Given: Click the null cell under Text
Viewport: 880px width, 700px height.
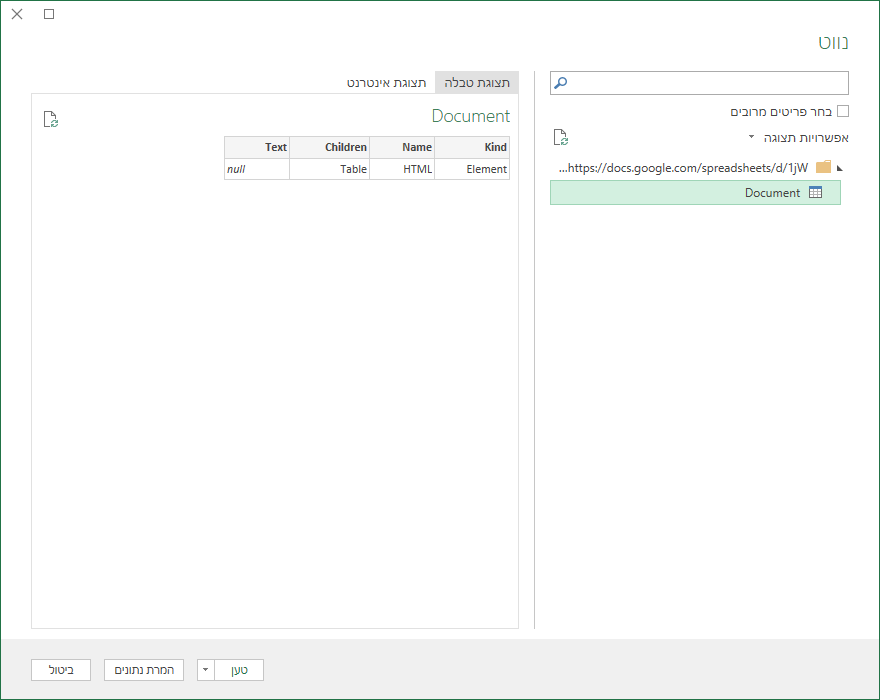Looking at the screenshot, I should tap(257, 169).
